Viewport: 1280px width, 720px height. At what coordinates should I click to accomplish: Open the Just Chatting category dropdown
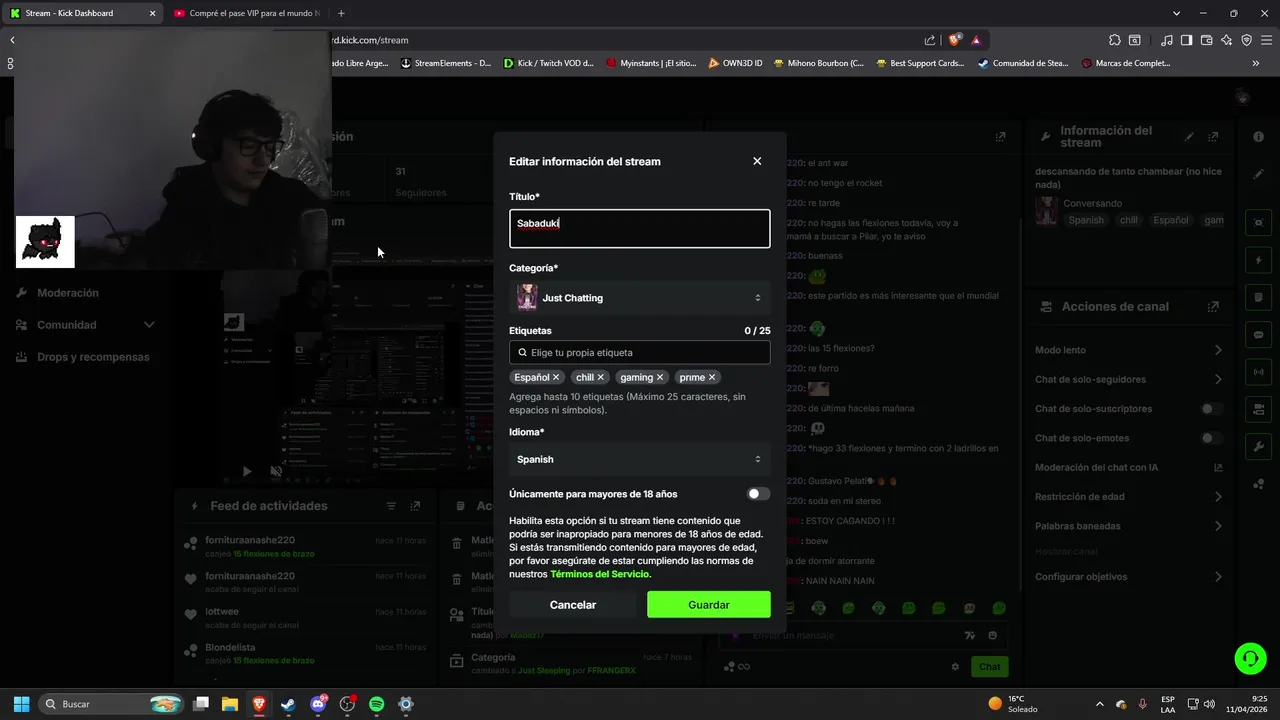tap(639, 298)
